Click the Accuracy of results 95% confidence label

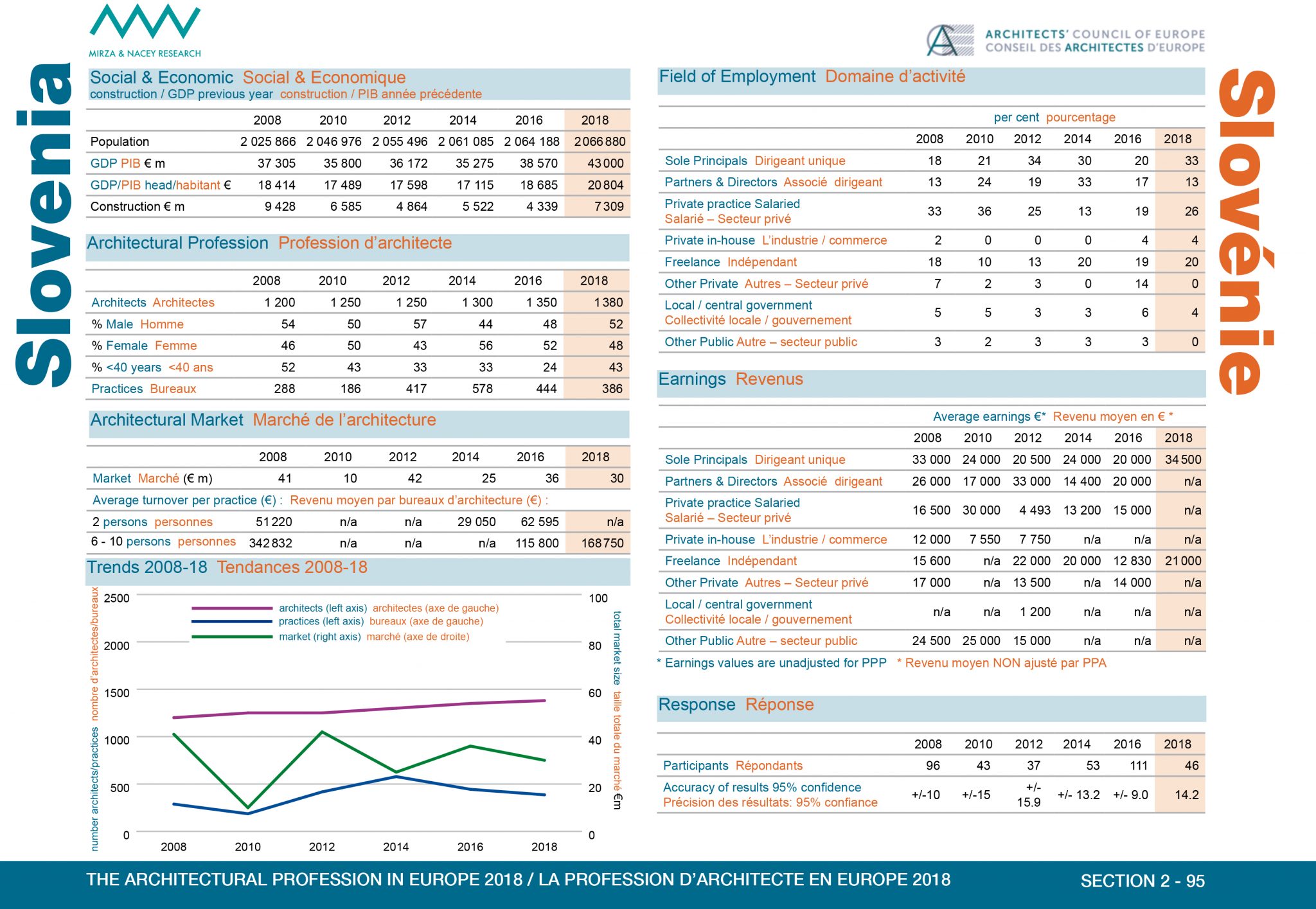(770, 795)
